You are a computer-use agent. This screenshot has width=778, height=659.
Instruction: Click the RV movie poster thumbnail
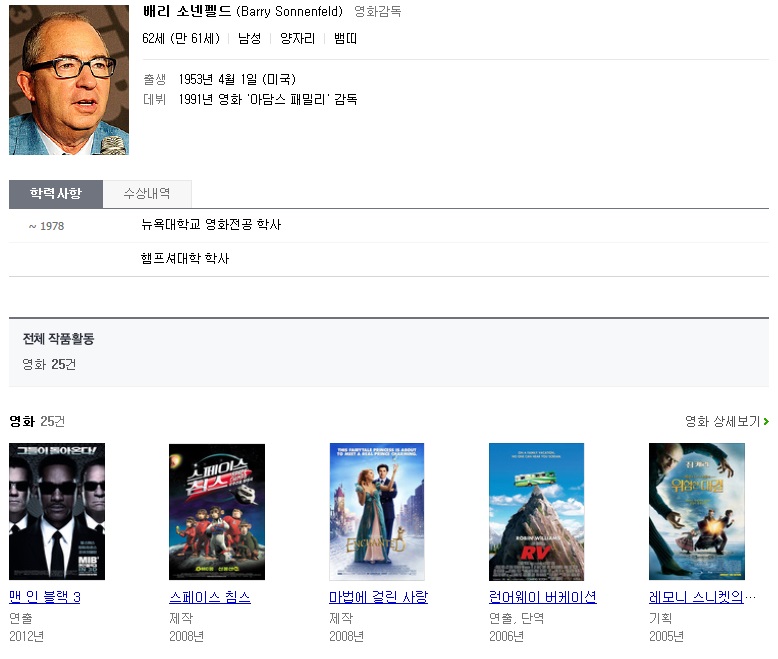[x=536, y=511]
